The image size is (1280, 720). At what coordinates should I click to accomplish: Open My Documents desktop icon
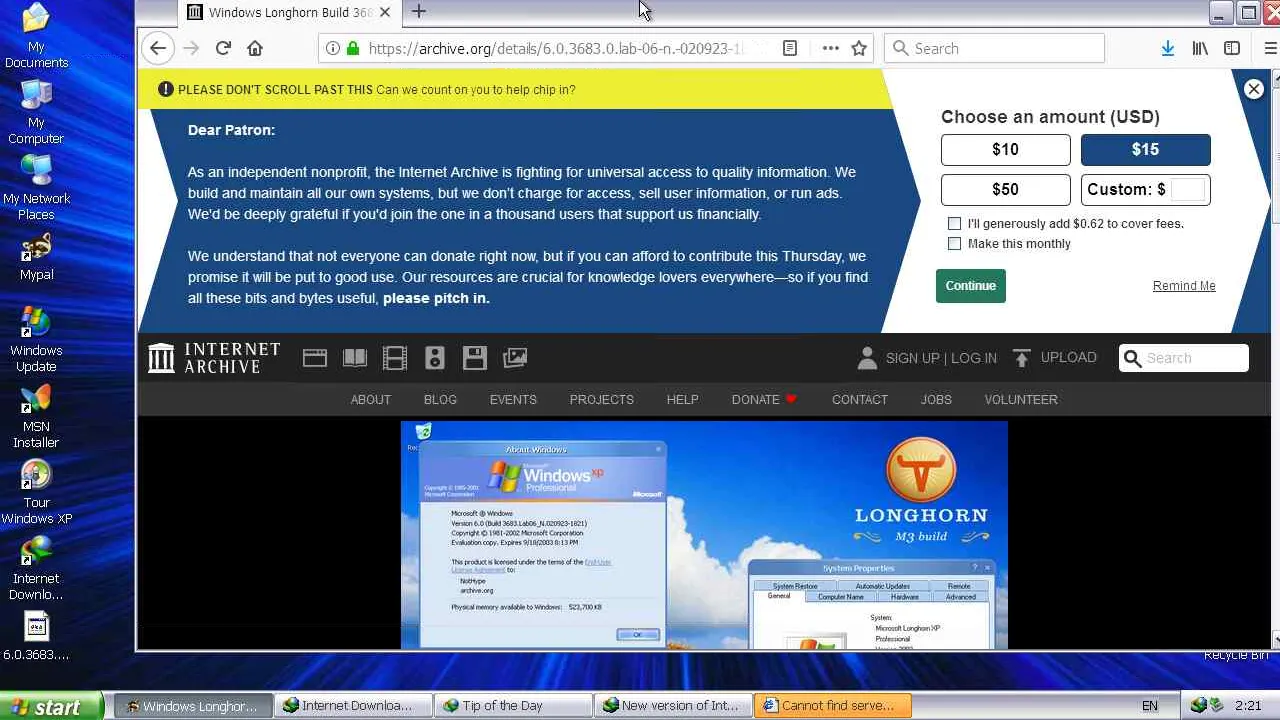36,36
